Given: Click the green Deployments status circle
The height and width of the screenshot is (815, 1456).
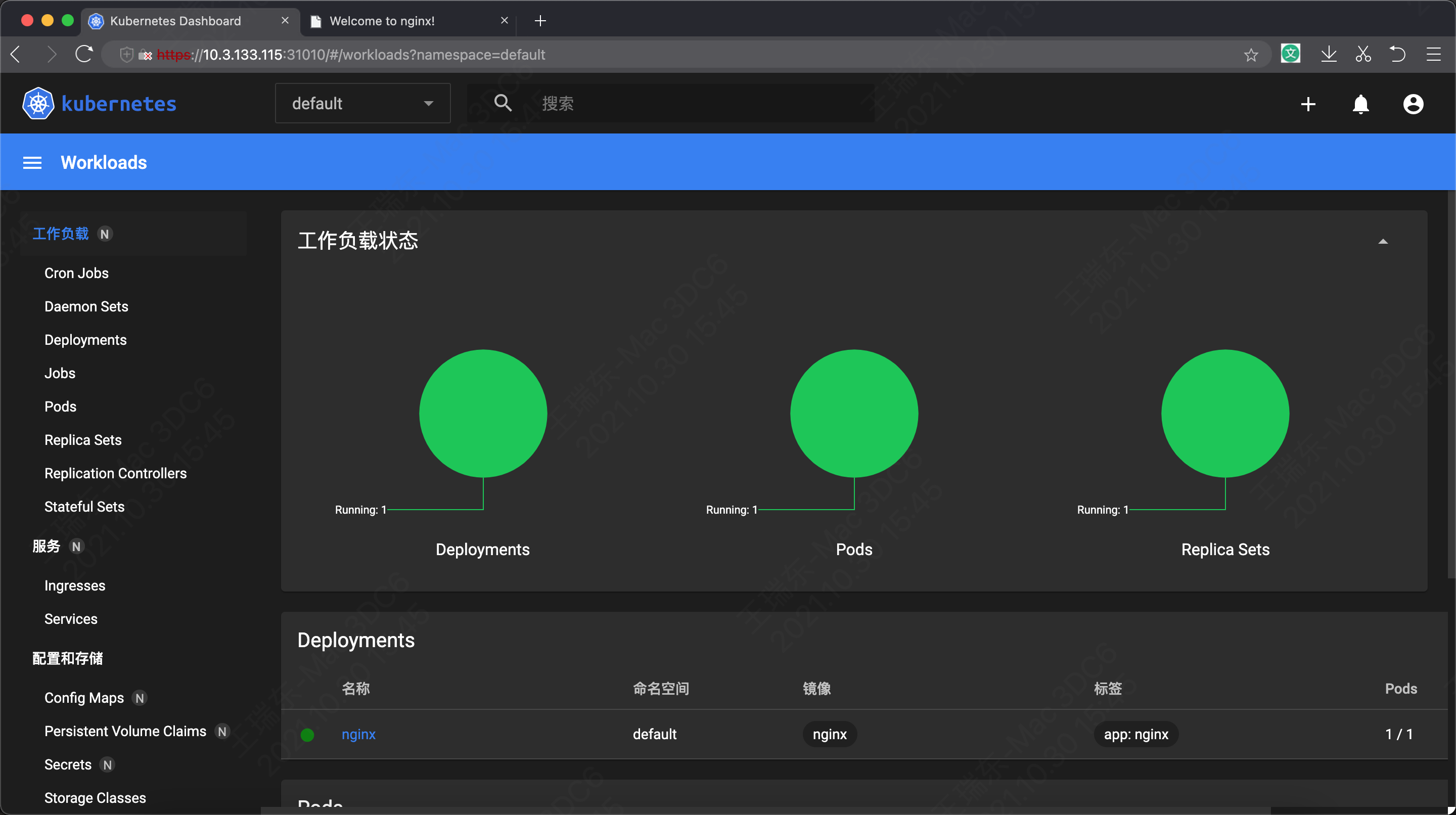Looking at the screenshot, I should [x=482, y=413].
